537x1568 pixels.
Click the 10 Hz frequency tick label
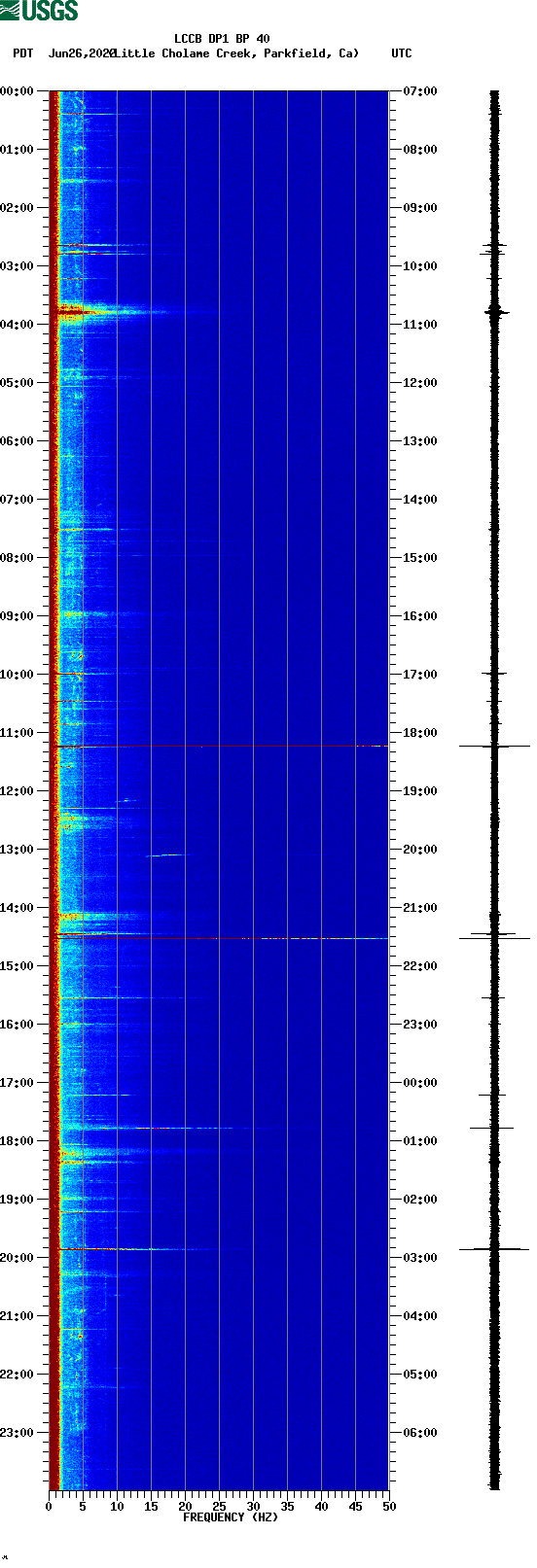(x=117, y=1507)
